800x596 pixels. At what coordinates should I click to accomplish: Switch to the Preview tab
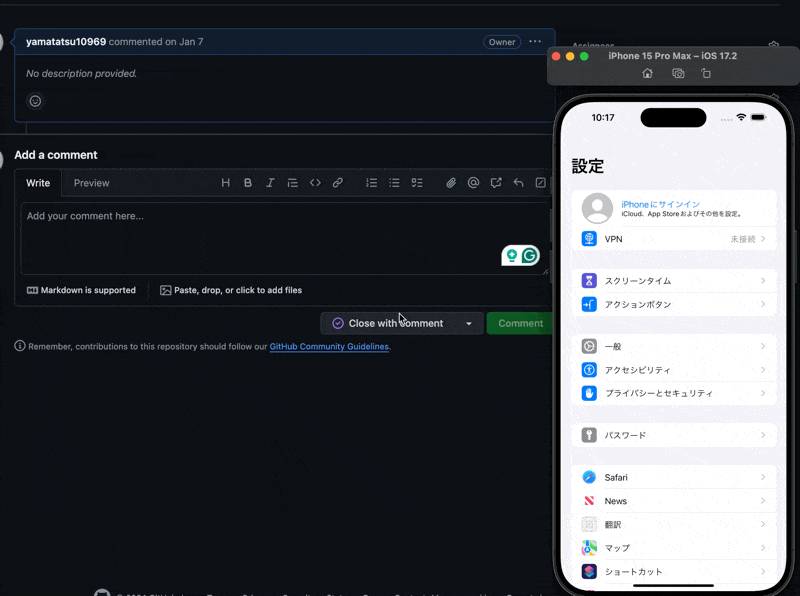click(91, 183)
